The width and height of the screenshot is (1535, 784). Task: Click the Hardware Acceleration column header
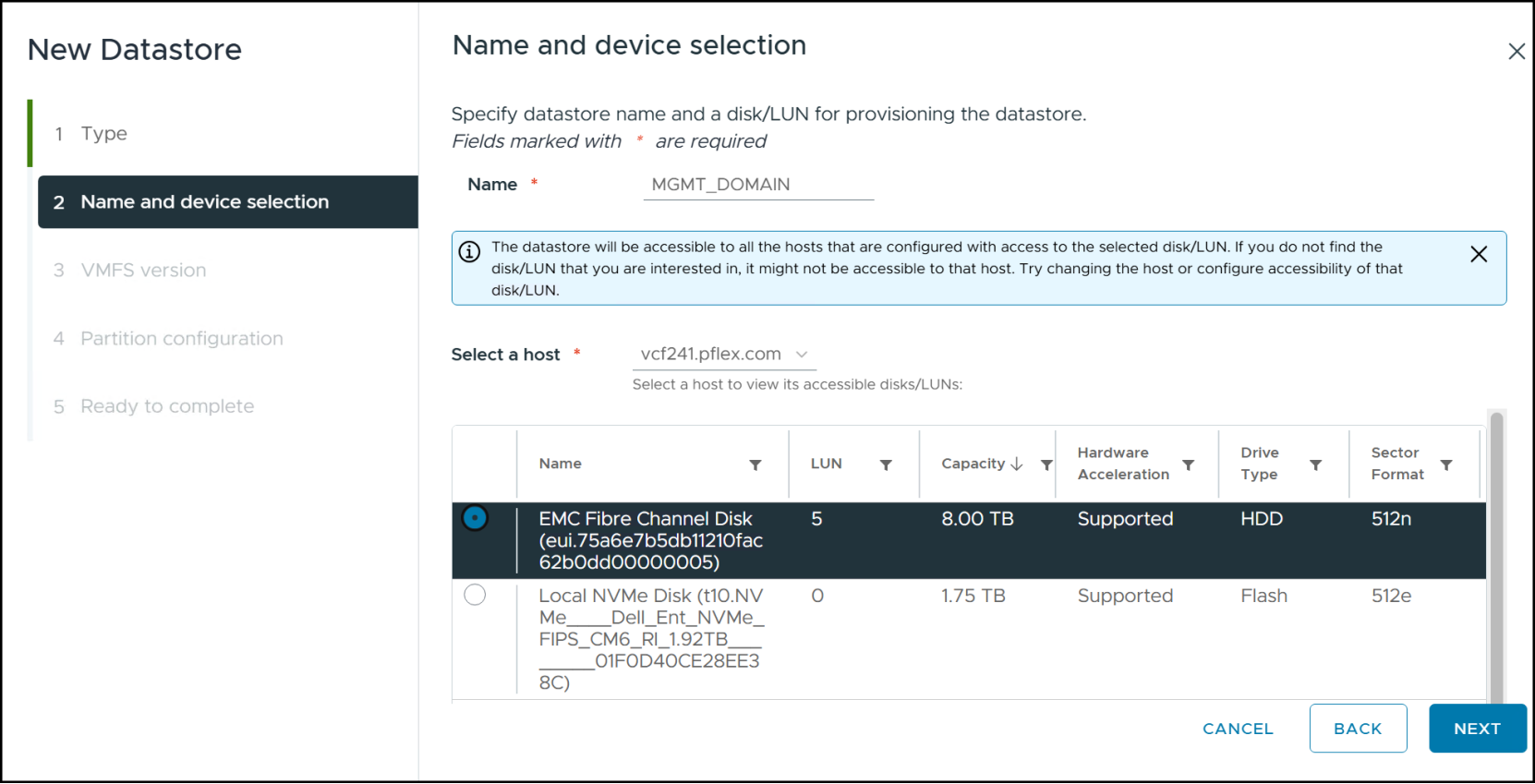(x=1123, y=464)
